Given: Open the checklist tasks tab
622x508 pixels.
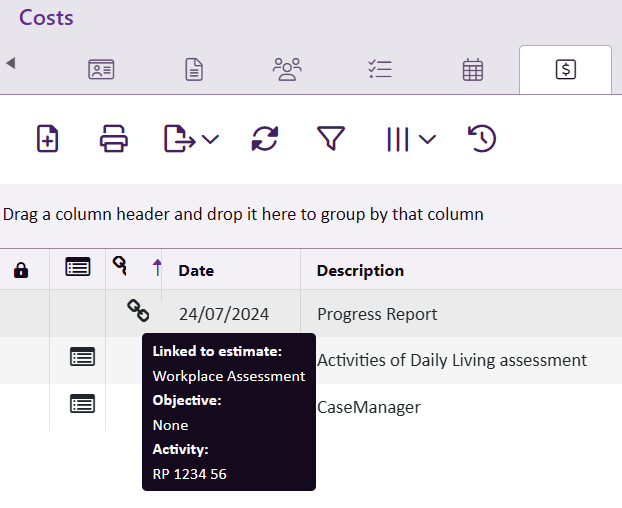Looking at the screenshot, I should pos(380,69).
